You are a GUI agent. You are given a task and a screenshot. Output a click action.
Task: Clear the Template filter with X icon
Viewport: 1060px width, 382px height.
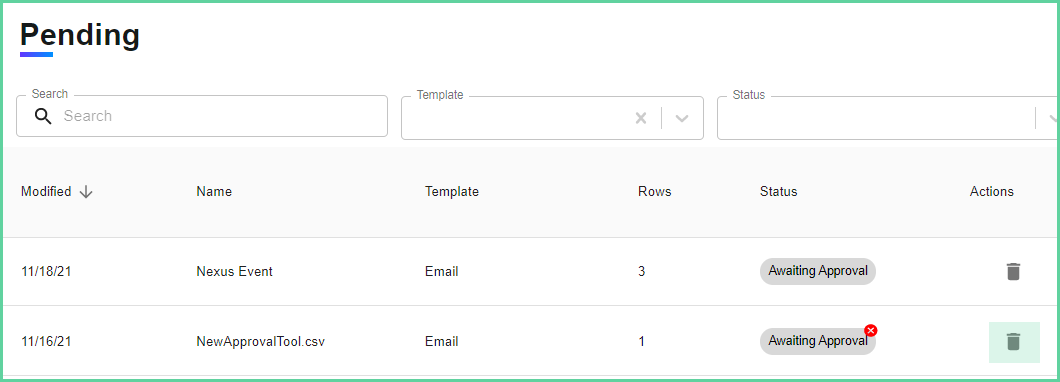(x=641, y=118)
